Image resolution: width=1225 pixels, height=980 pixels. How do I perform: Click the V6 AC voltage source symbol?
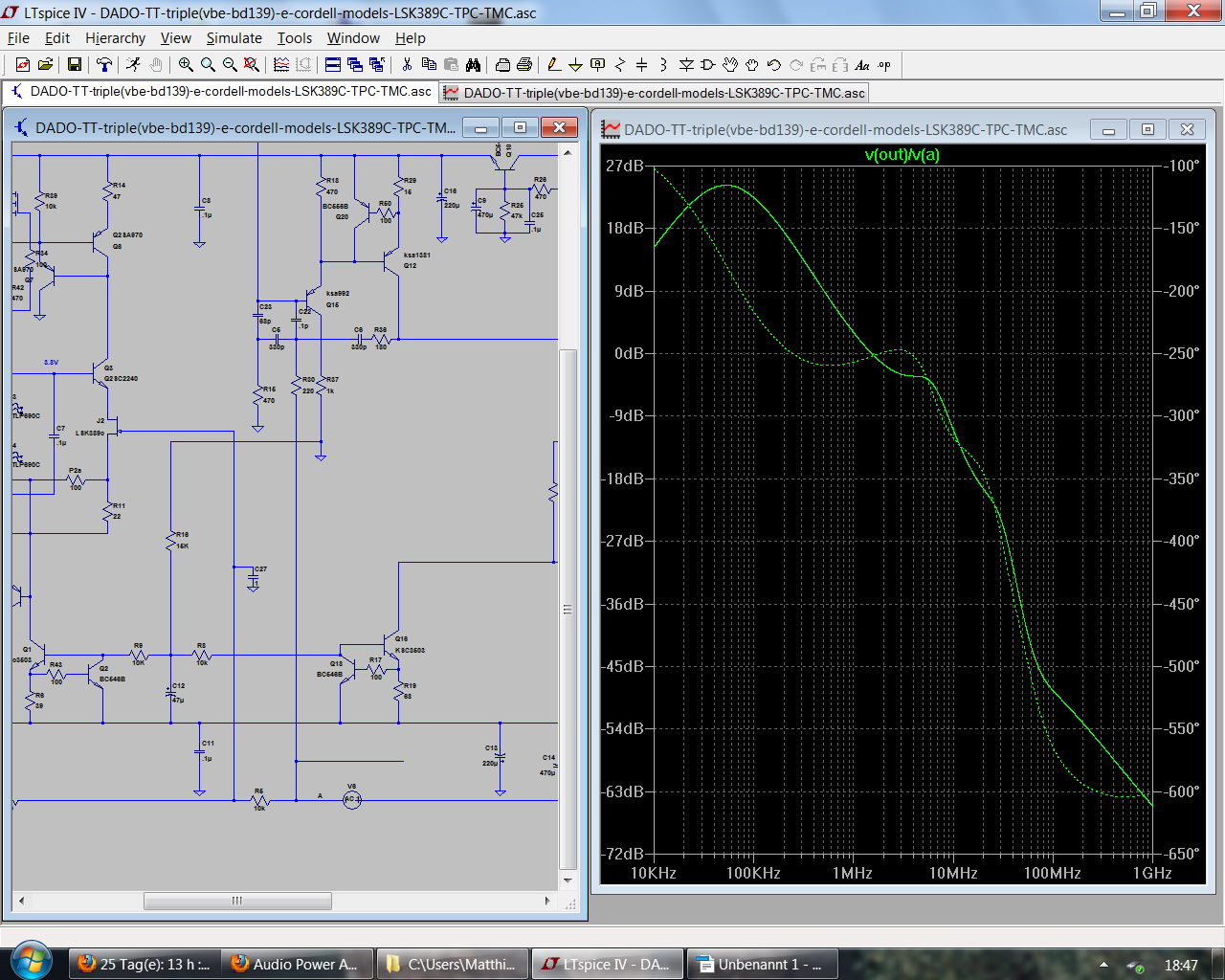click(352, 799)
